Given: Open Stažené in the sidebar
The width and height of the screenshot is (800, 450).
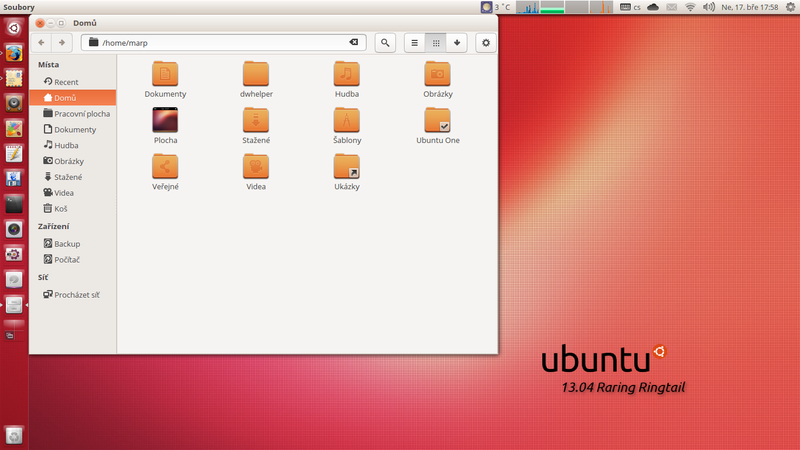Looking at the screenshot, I should click(x=72, y=177).
